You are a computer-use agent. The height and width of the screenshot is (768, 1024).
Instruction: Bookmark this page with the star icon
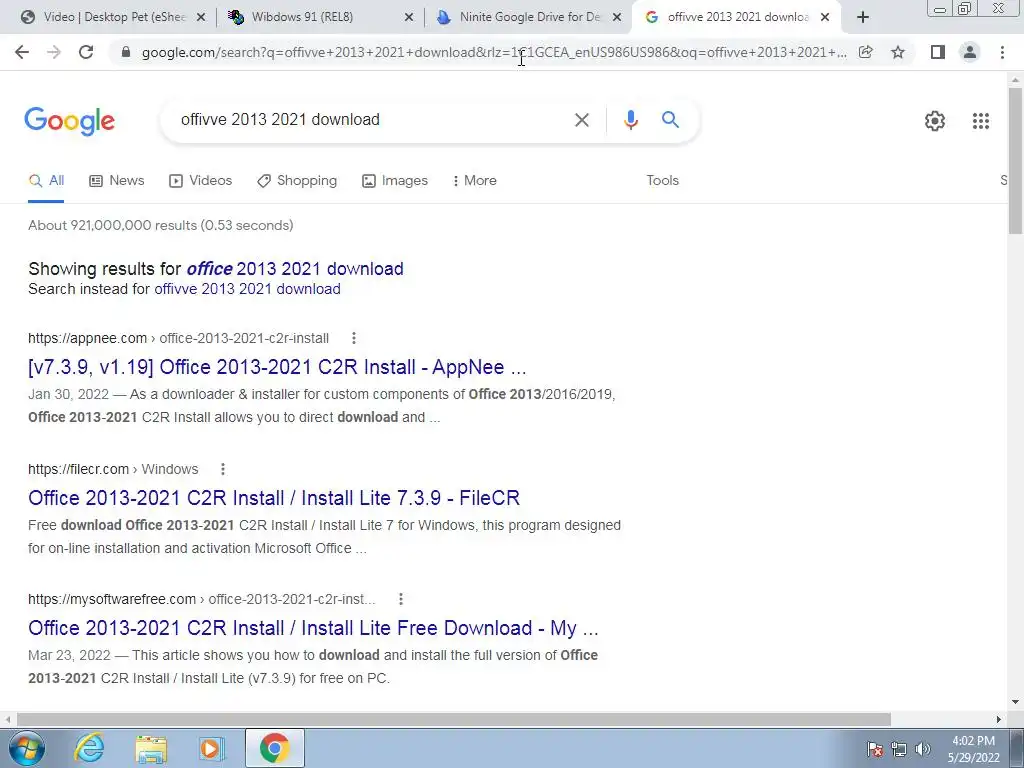click(x=898, y=52)
